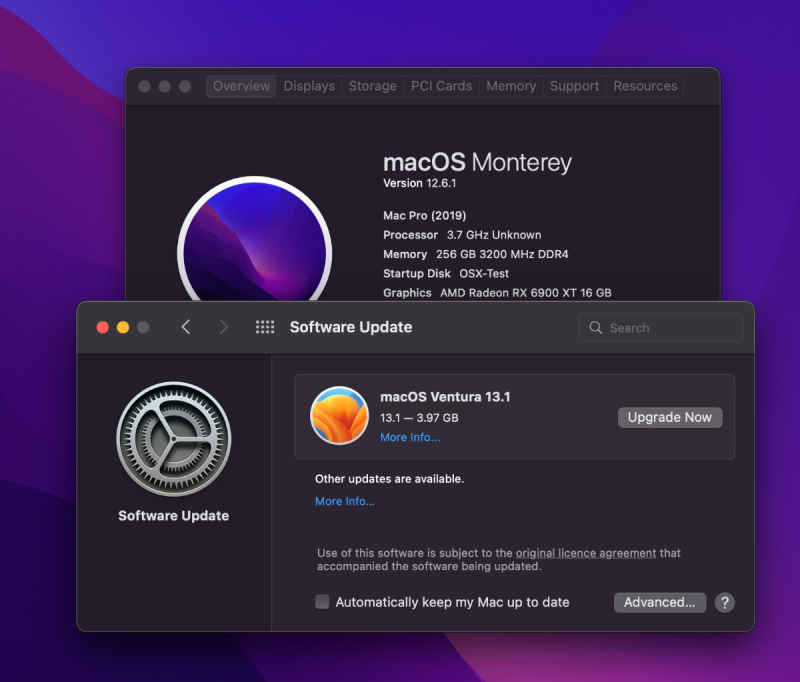Close the Software Update window

(103, 327)
